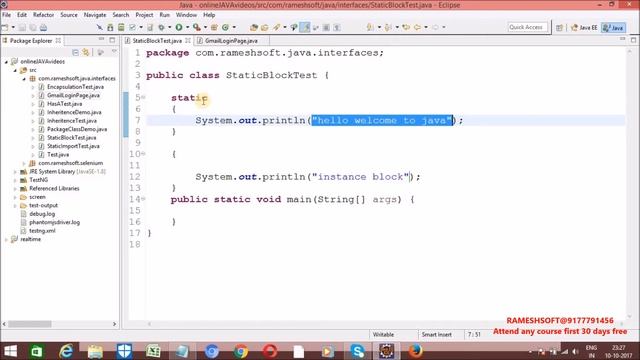This screenshot has height=360, width=640.
Task: Open File Explorer from the taskbar
Action: click(95, 351)
